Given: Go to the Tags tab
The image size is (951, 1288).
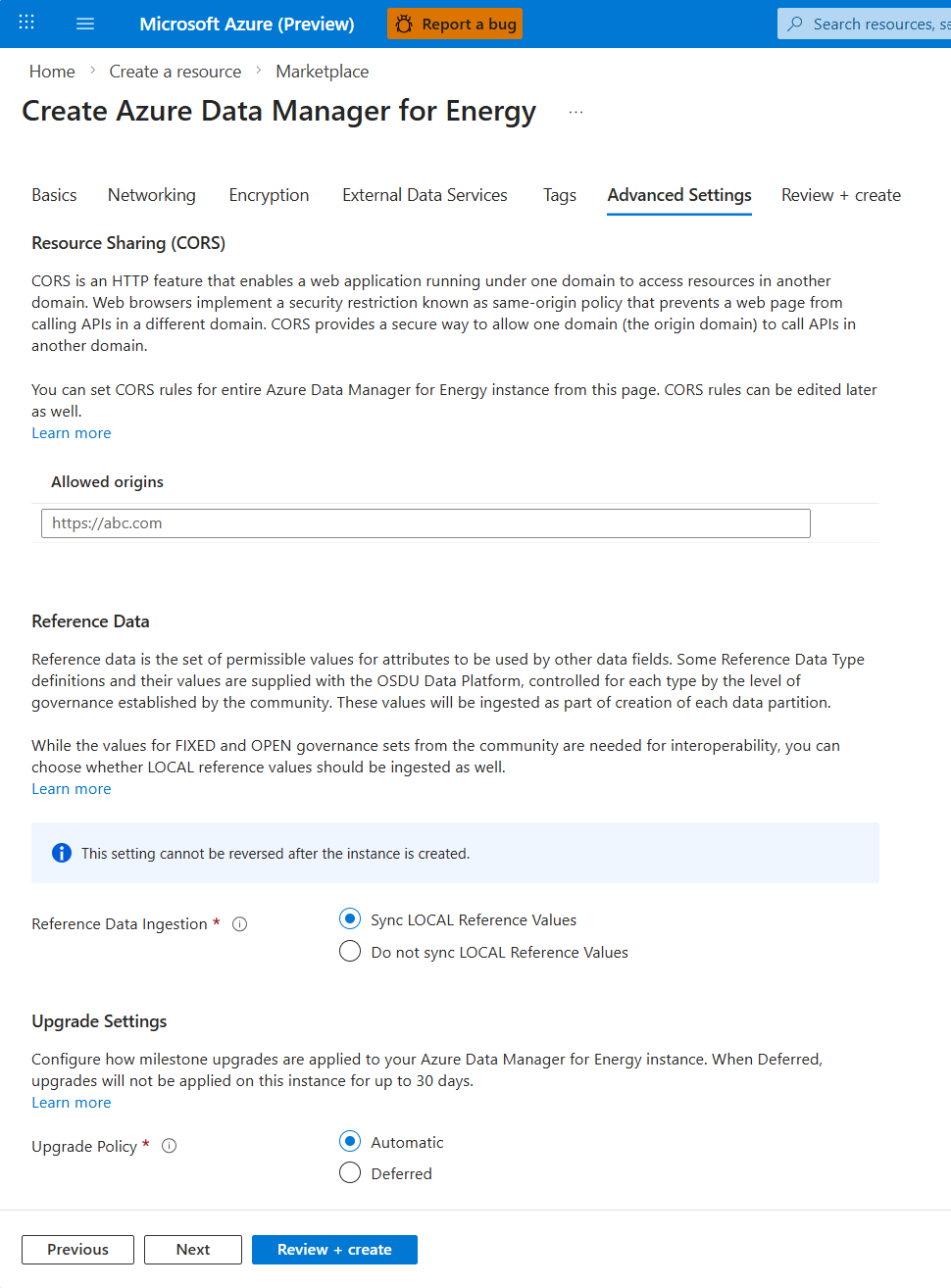Looking at the screenshot, I should pos(560,195).
